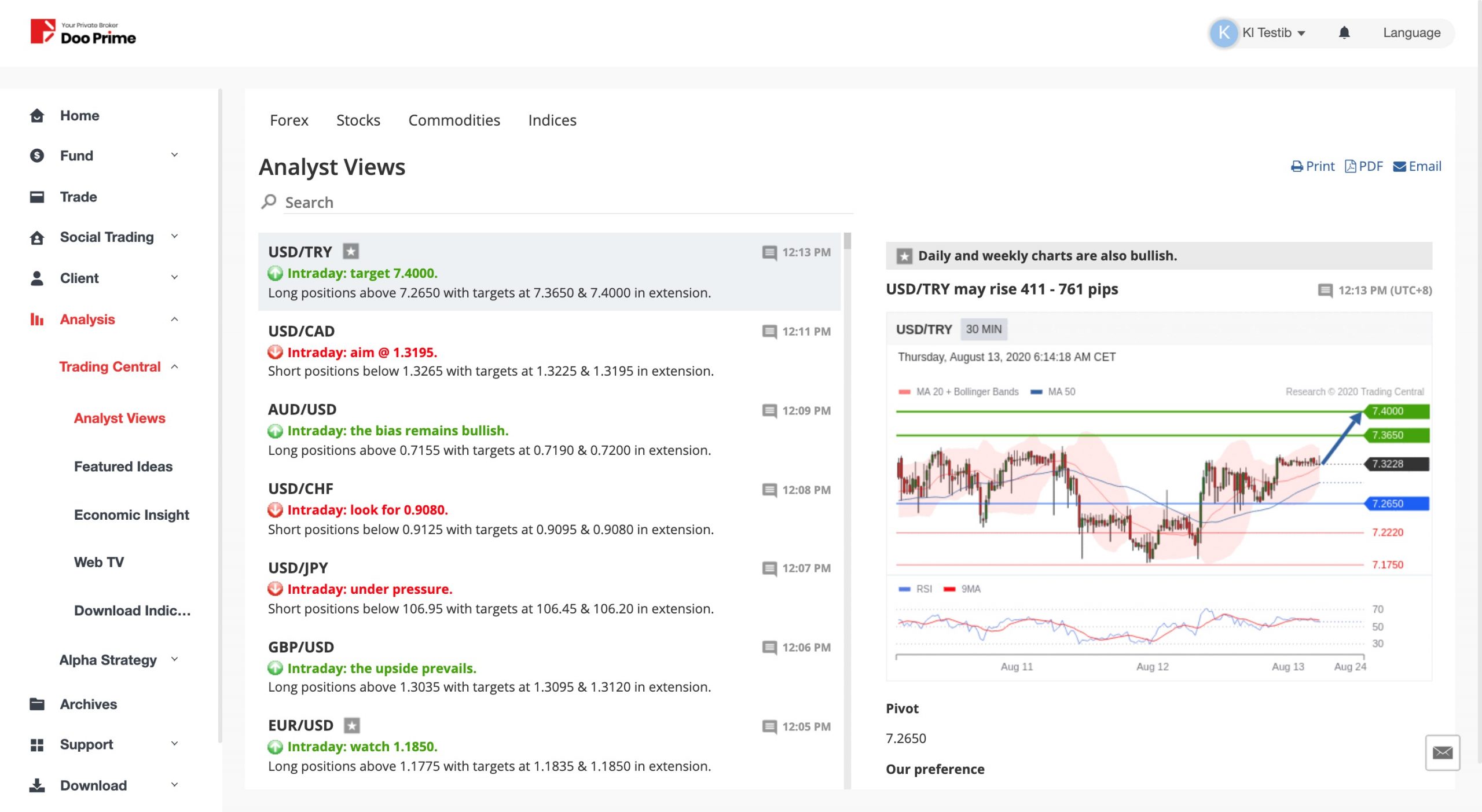Expand the Social Trading chevron
Screen dimensions: 1482x812
click(x=174, y=236)
